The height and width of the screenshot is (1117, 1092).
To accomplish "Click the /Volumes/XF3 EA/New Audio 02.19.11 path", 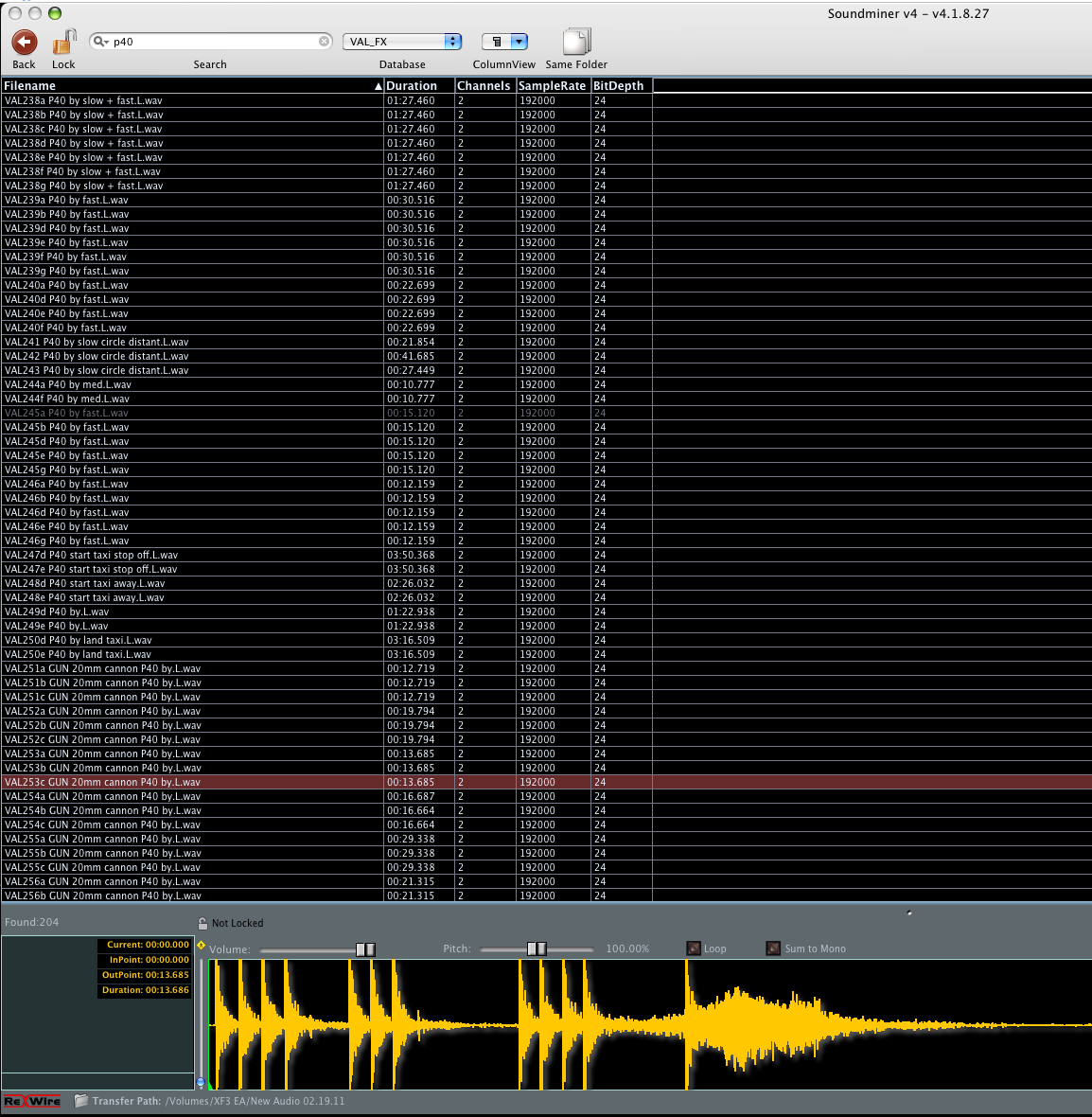I will [x=255, y=1101].
